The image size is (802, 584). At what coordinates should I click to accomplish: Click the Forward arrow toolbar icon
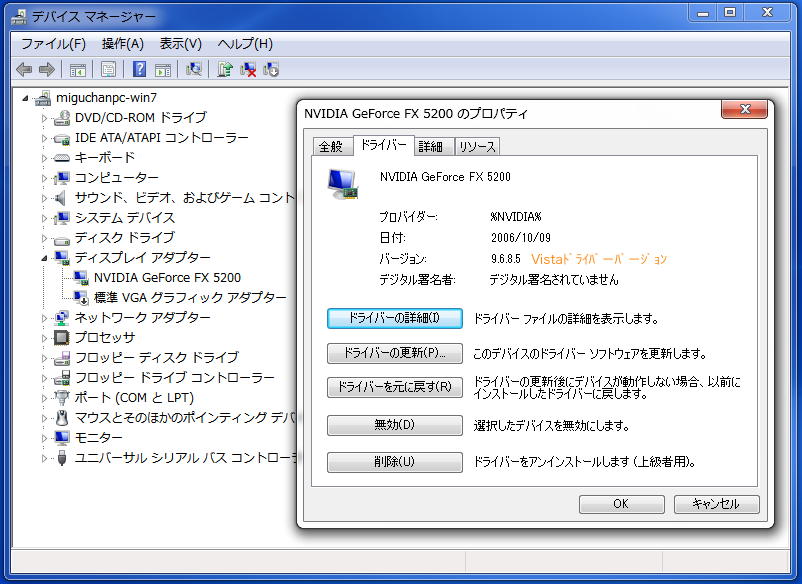coord(47,69)
